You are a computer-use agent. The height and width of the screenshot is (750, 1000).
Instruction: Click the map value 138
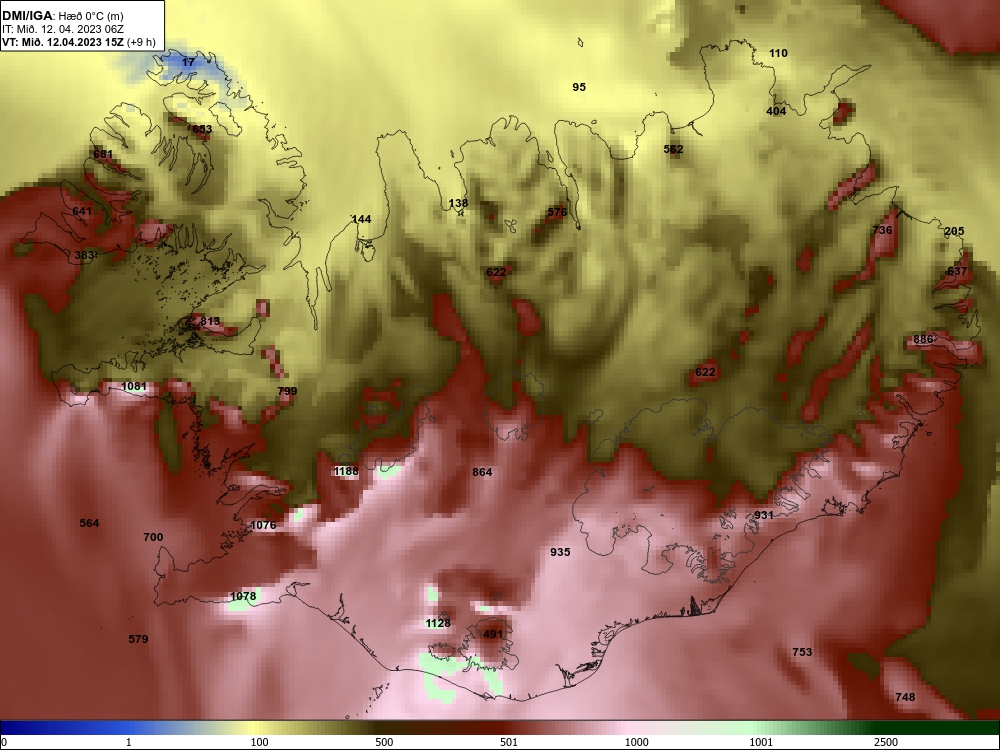pos(458,203)
